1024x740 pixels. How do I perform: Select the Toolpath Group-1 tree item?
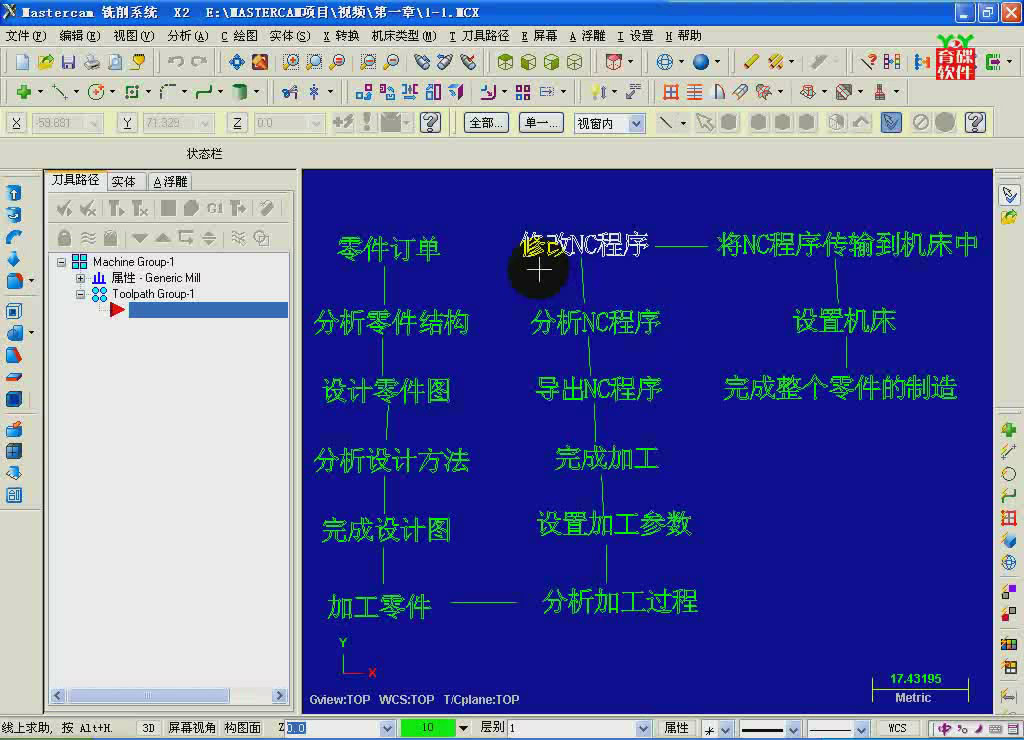[x=153, y=295]
